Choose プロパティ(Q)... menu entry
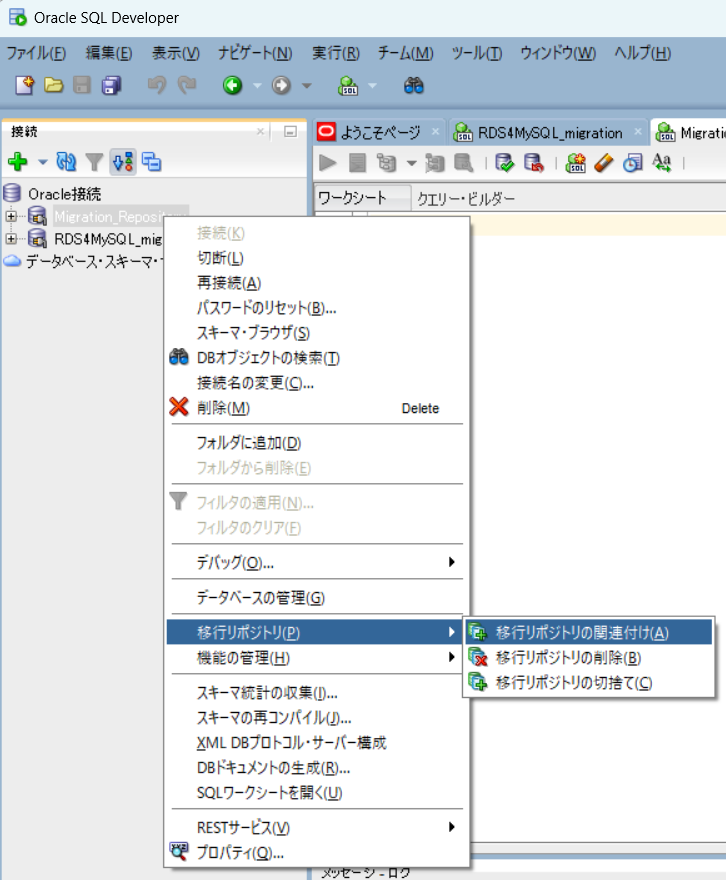Screen dimensions: 726x880 pos(317,852)
